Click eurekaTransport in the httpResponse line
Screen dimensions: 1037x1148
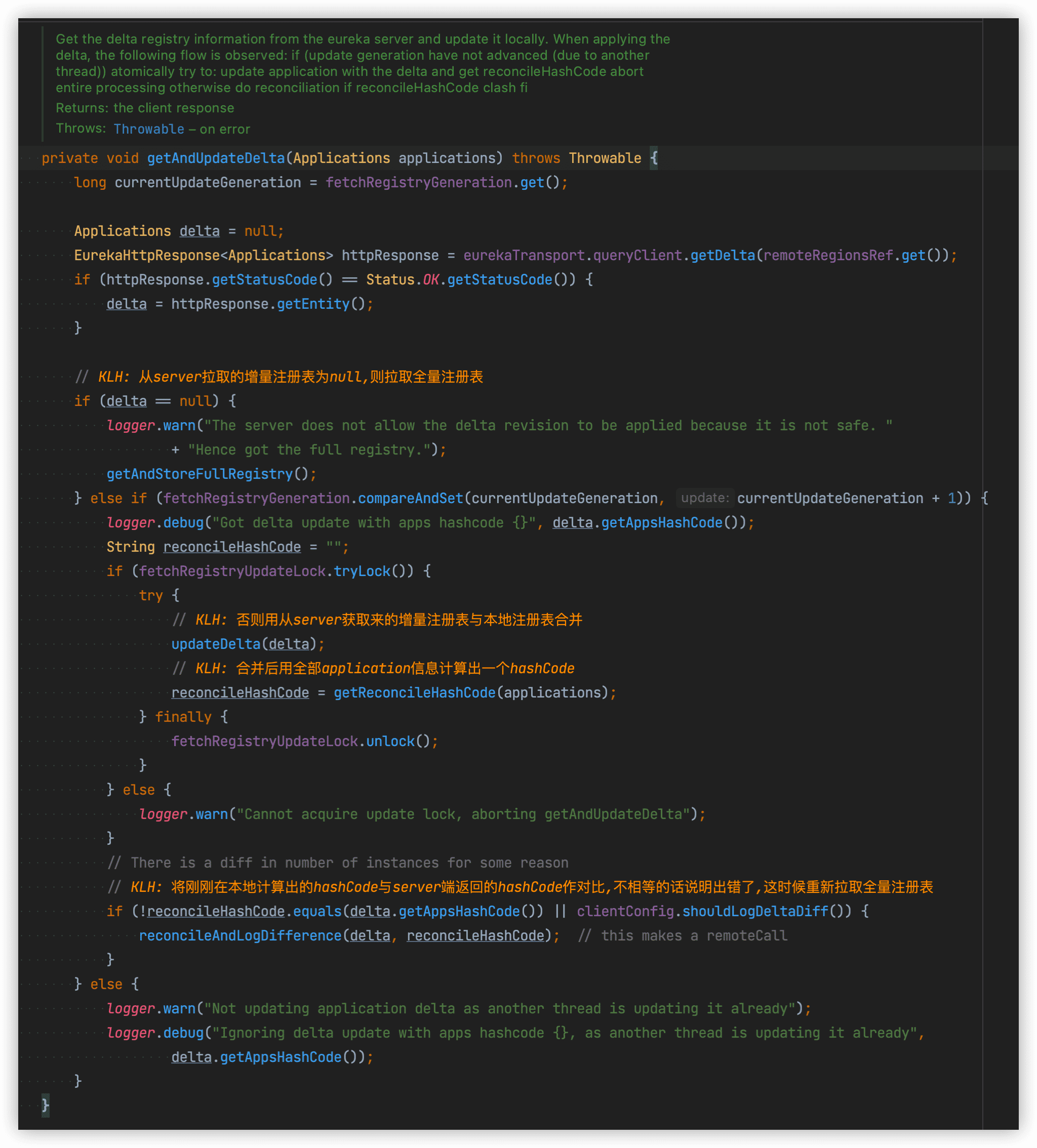(524, 255)
